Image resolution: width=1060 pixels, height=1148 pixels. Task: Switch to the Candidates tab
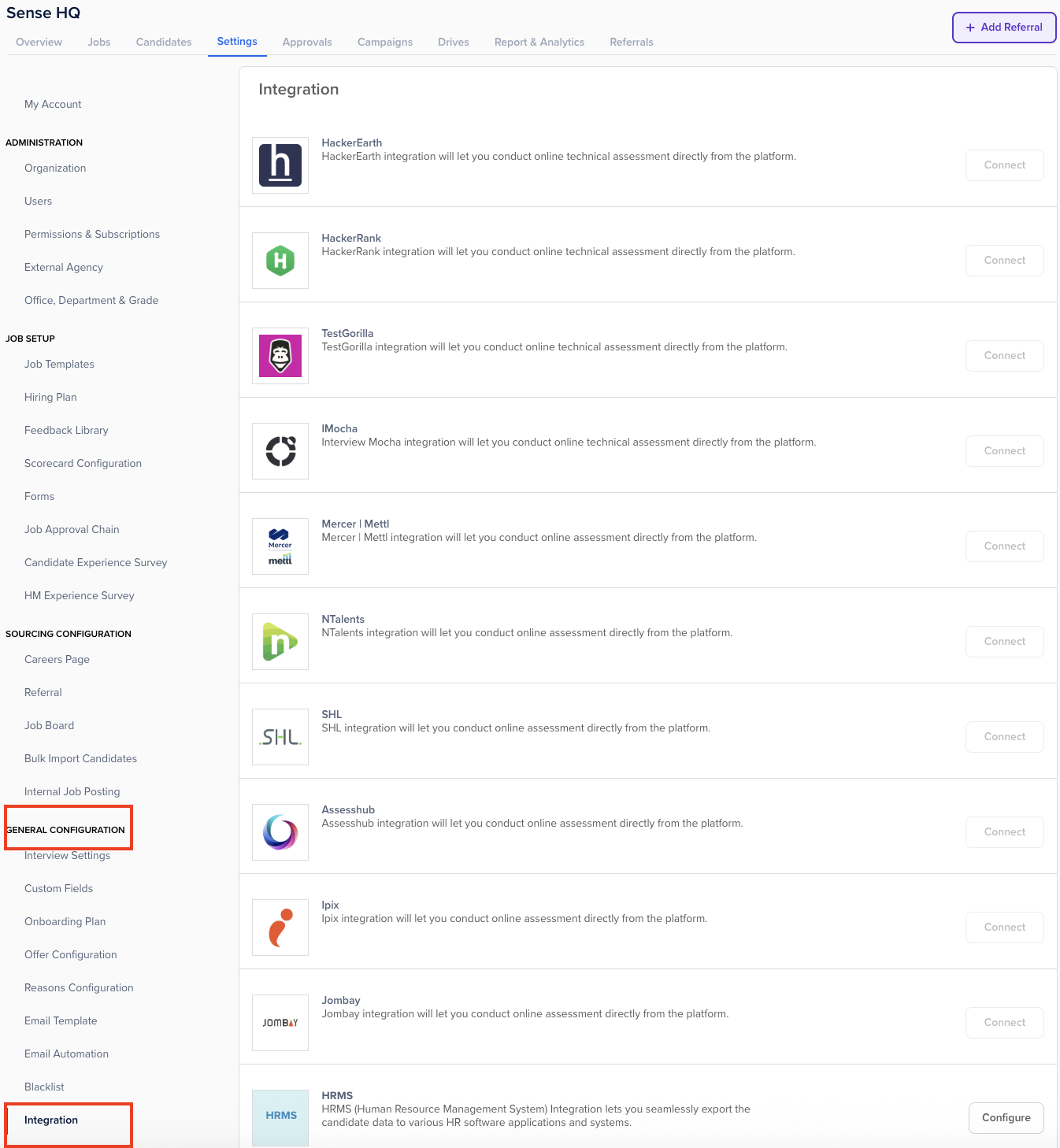164,42
